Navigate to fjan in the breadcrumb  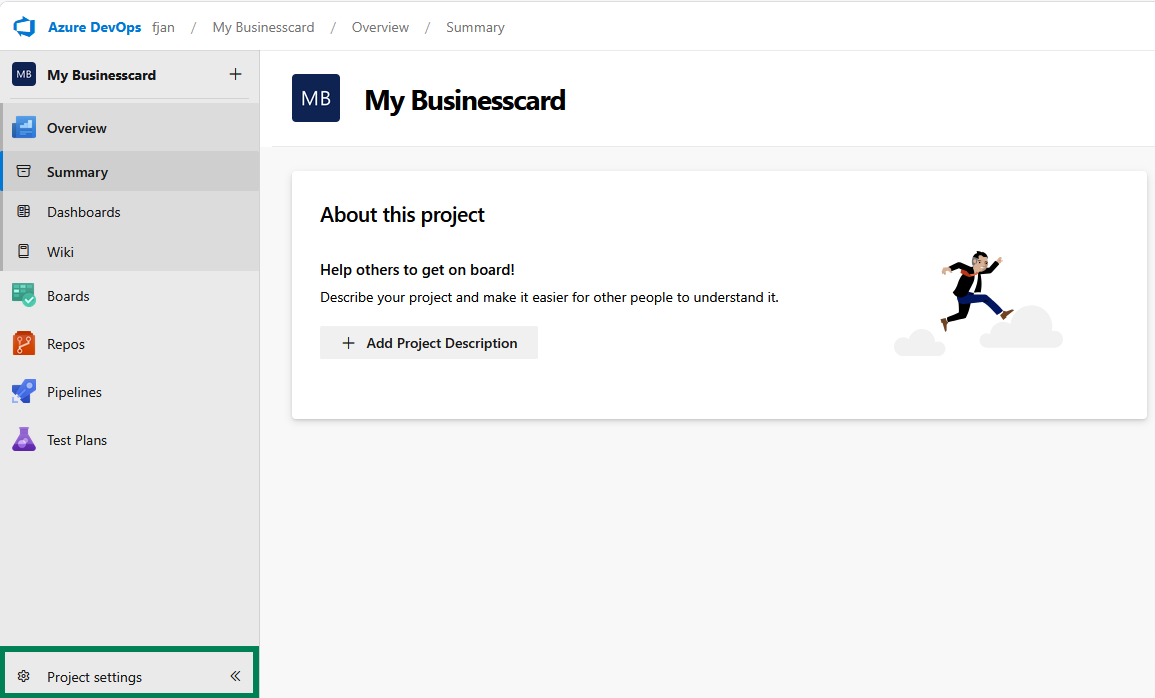[164, 27]
